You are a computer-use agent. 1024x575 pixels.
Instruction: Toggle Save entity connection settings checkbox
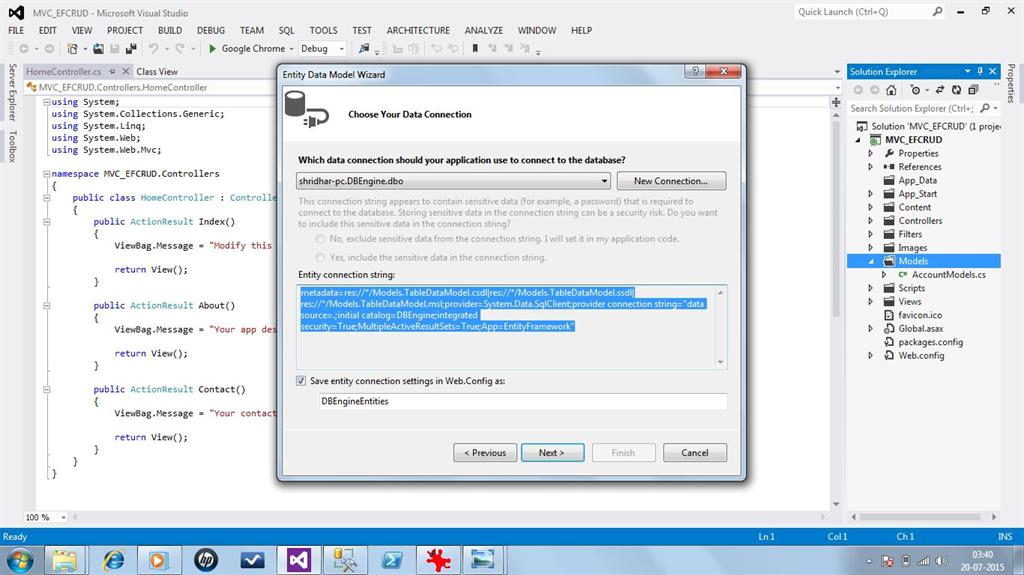[x=301, y=380]
